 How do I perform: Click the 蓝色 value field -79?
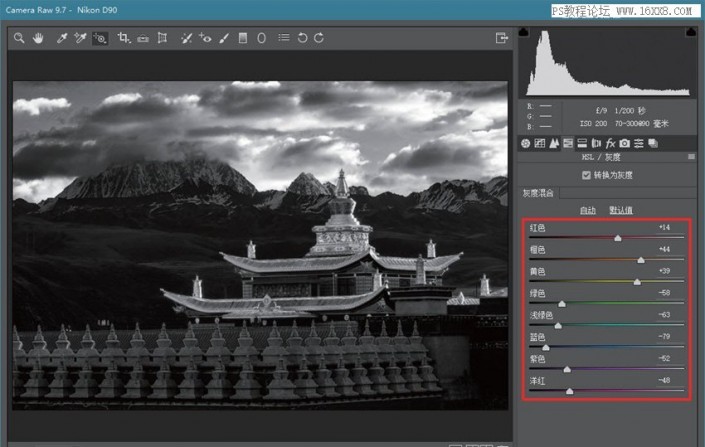point(664,336)
